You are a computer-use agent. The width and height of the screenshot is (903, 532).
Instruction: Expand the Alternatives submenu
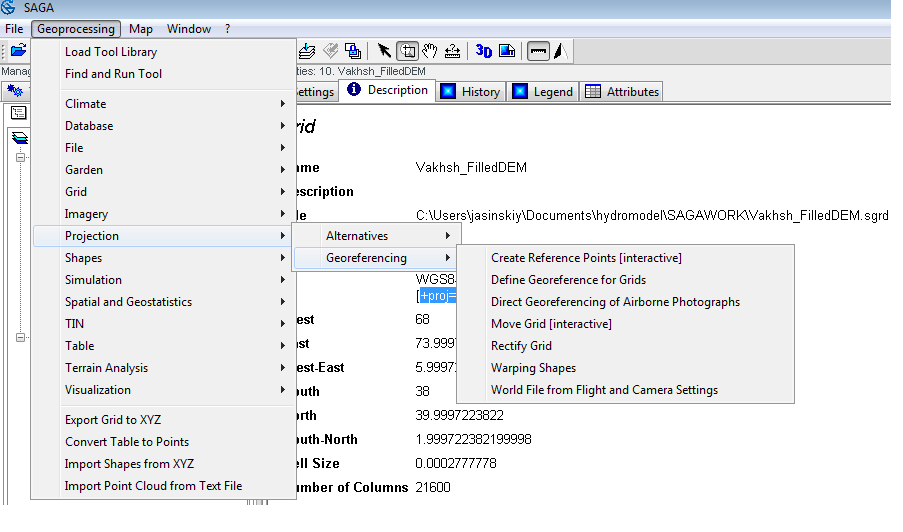tap(357, 236)
